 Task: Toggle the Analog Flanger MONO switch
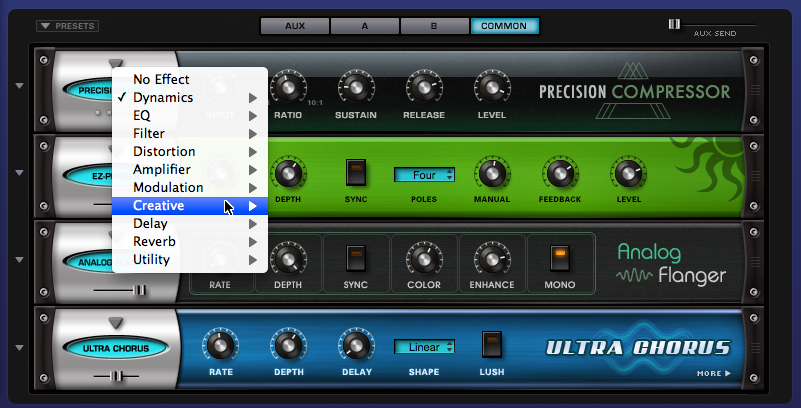pos(560,258)
